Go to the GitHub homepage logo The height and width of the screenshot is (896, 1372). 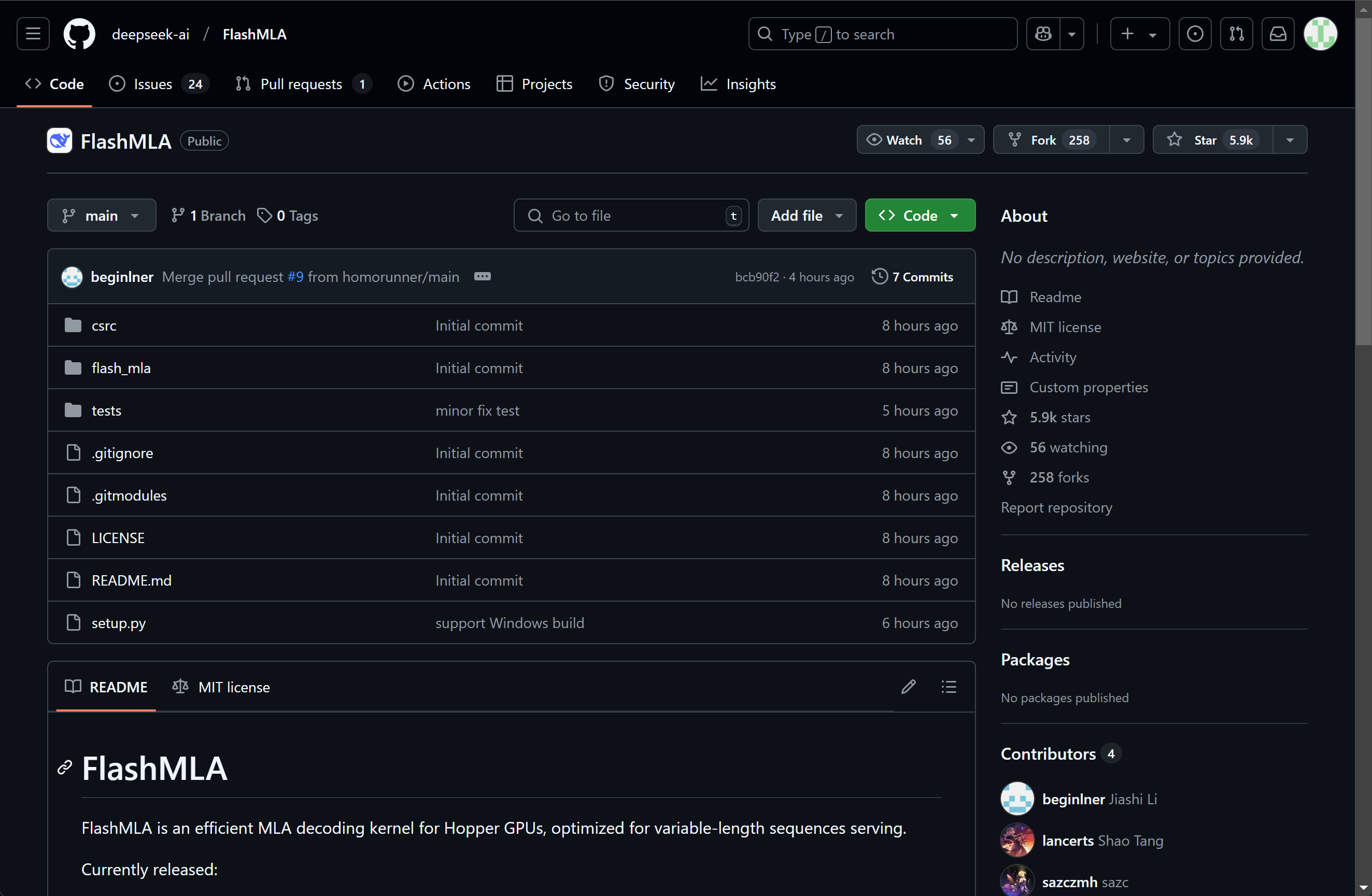(79, 34)
